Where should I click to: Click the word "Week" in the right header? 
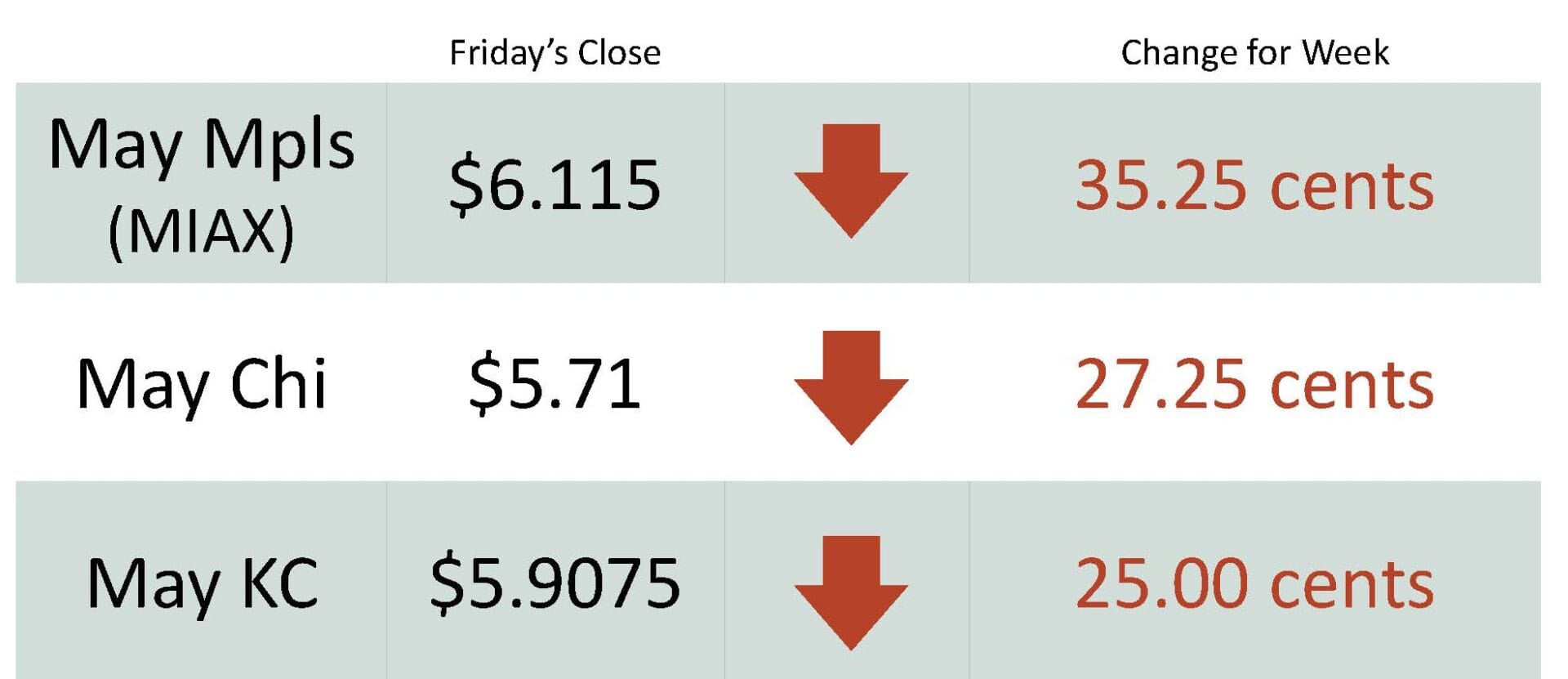pyautogui.click(x=1345, y=53)
